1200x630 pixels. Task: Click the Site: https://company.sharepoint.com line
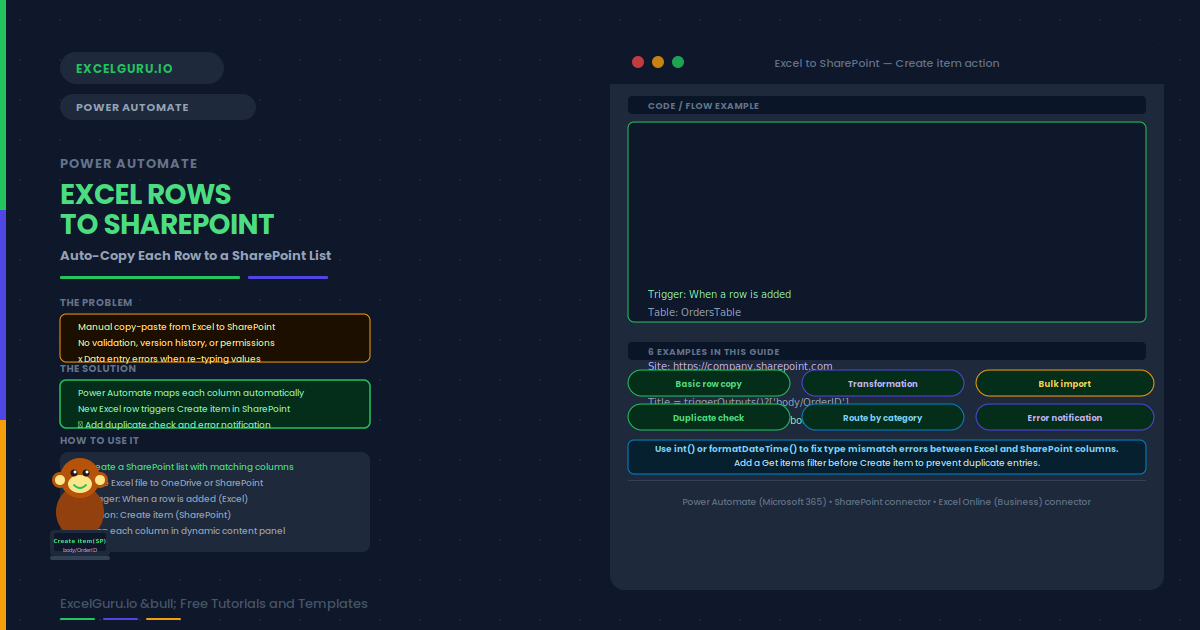pyautogui.click(x=740, y=366)
